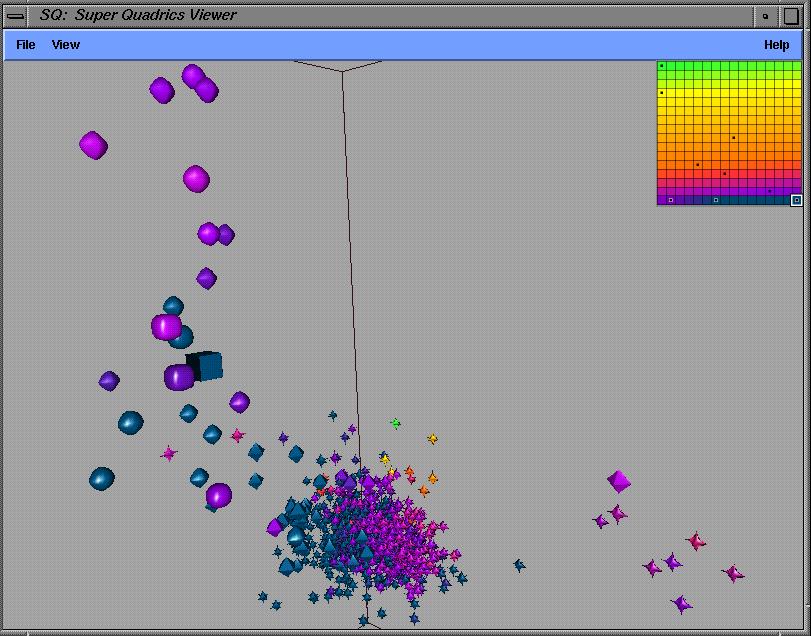Pick the lowest magenta star at bottom right
Screen dimensions: 811x636
tap(681, 604)
